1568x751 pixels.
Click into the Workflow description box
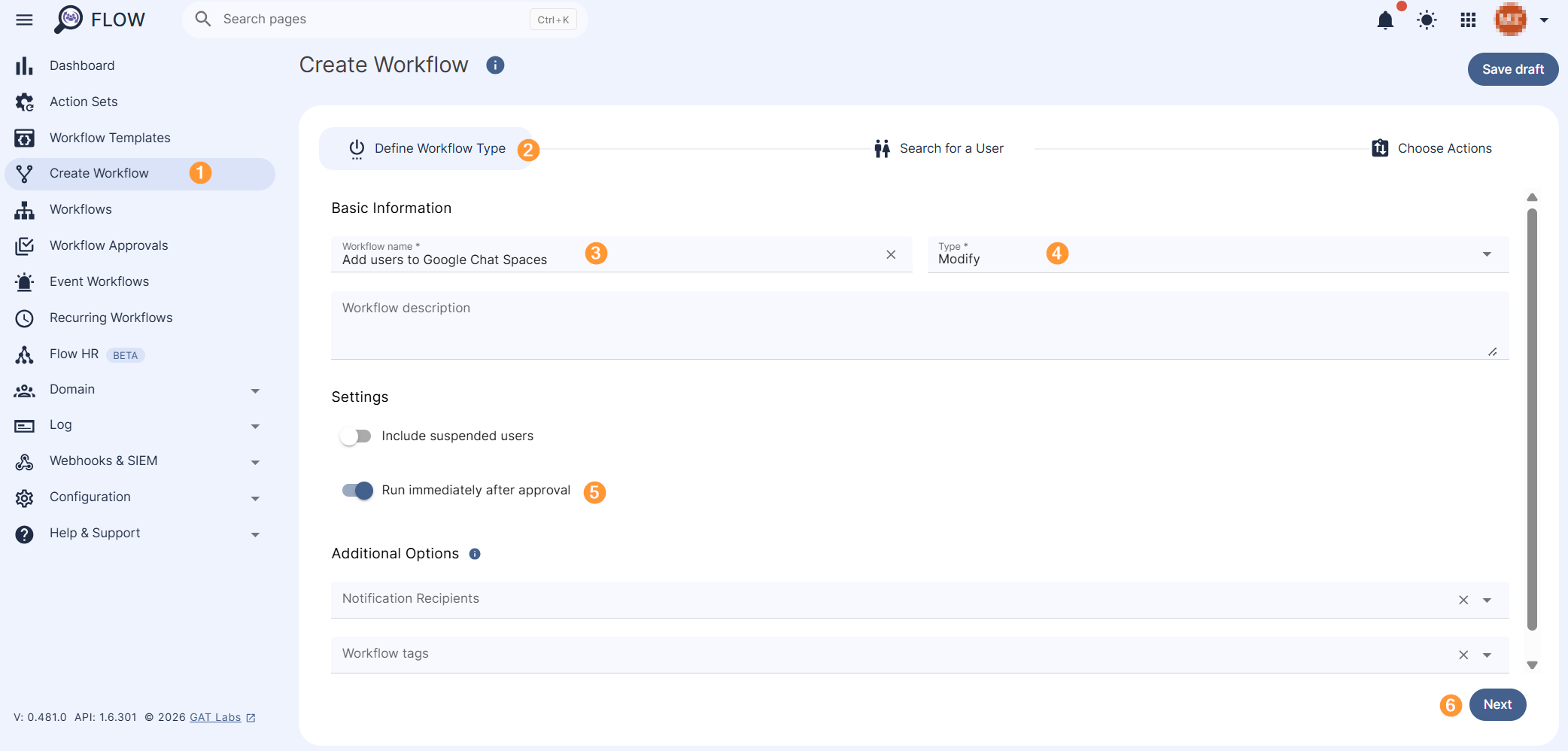920,326
